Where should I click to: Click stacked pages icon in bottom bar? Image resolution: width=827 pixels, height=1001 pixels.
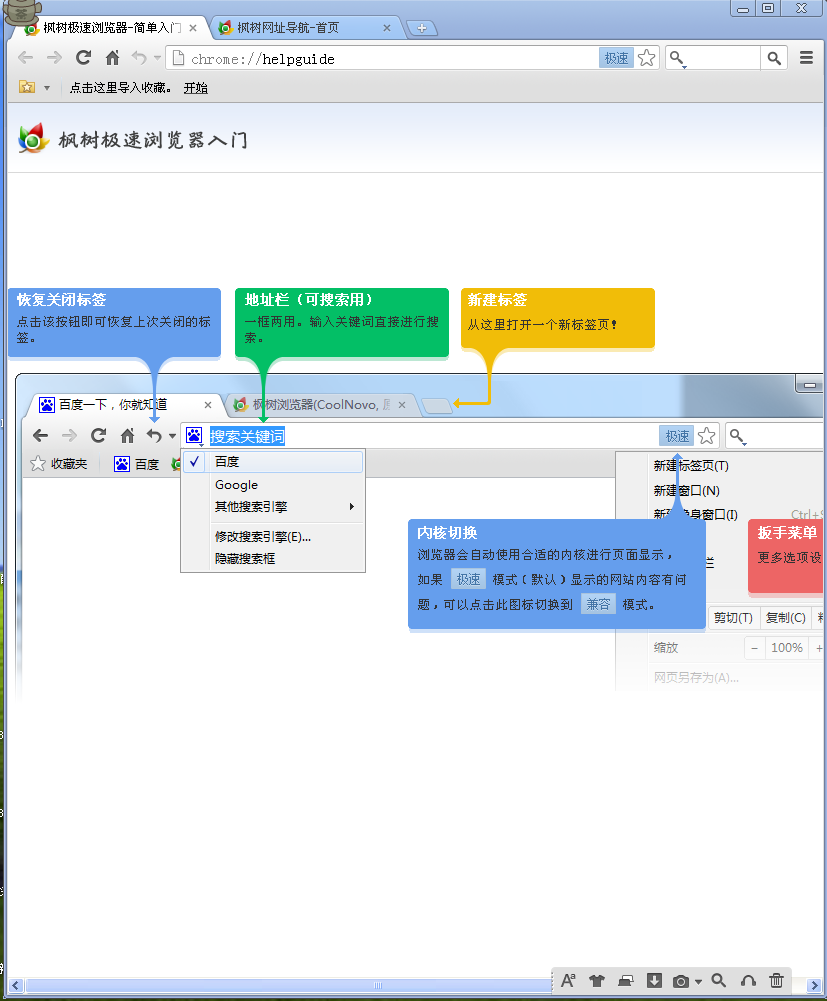(x=626, y=981)
